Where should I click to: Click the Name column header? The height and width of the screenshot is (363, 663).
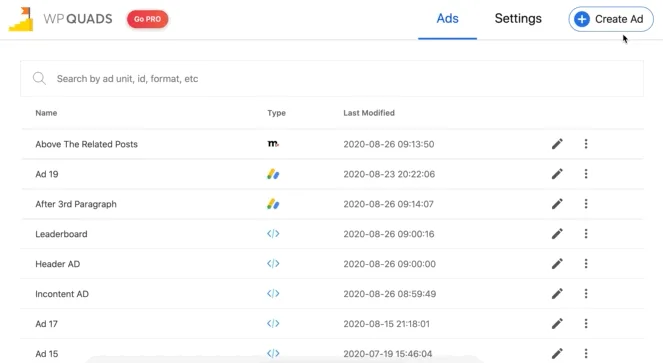pos(46,113)
